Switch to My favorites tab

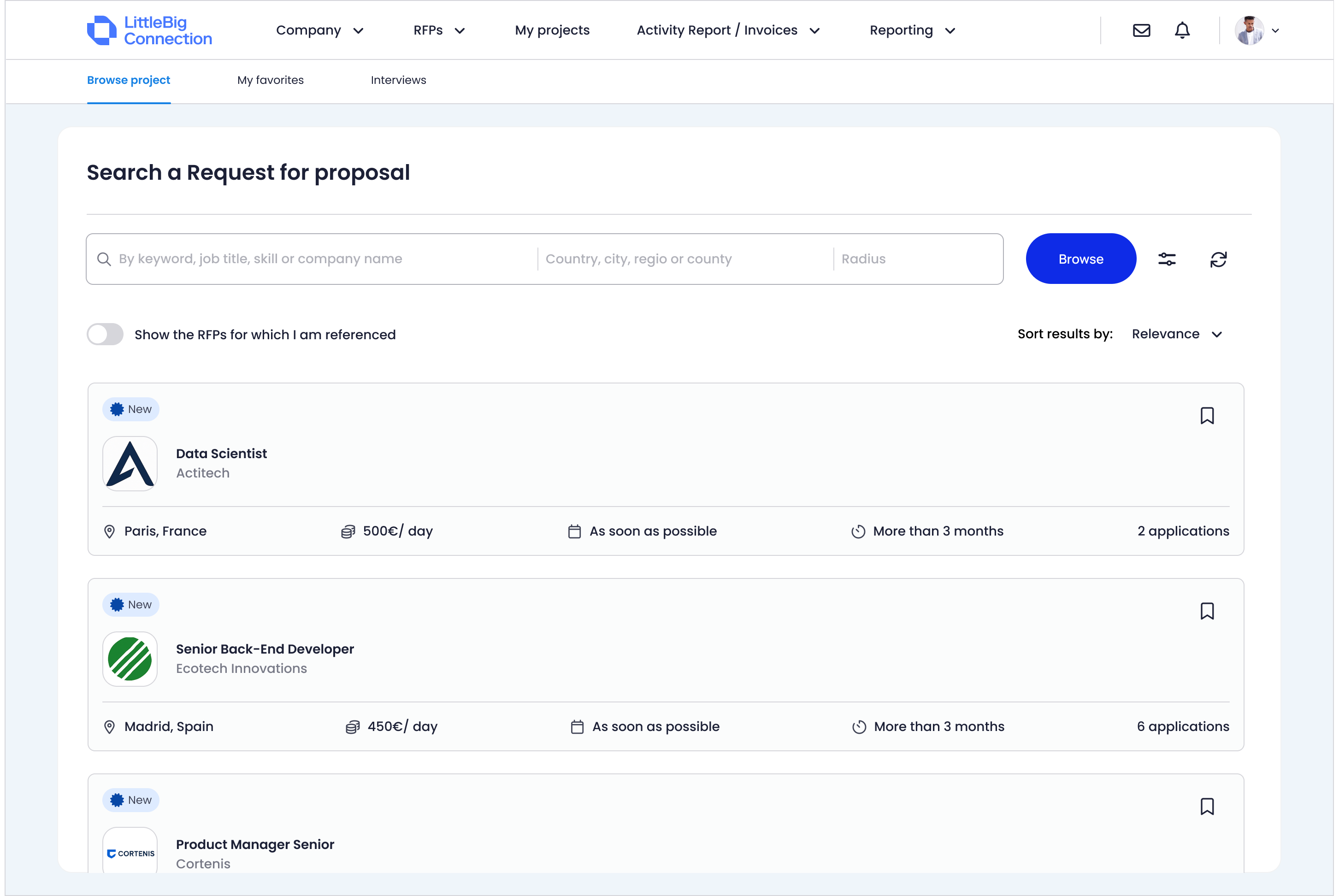click(270, 80)
